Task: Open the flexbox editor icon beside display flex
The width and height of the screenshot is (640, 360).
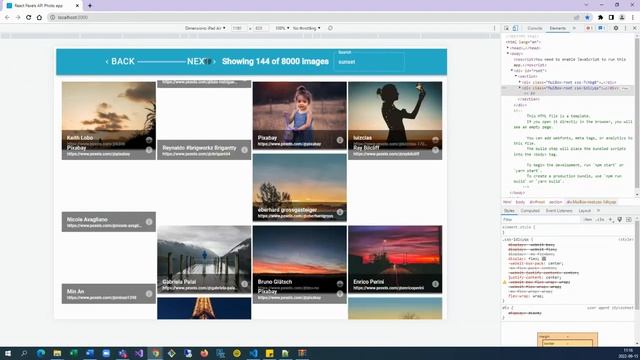Action: pyautogui.click(x=544, y=259)
